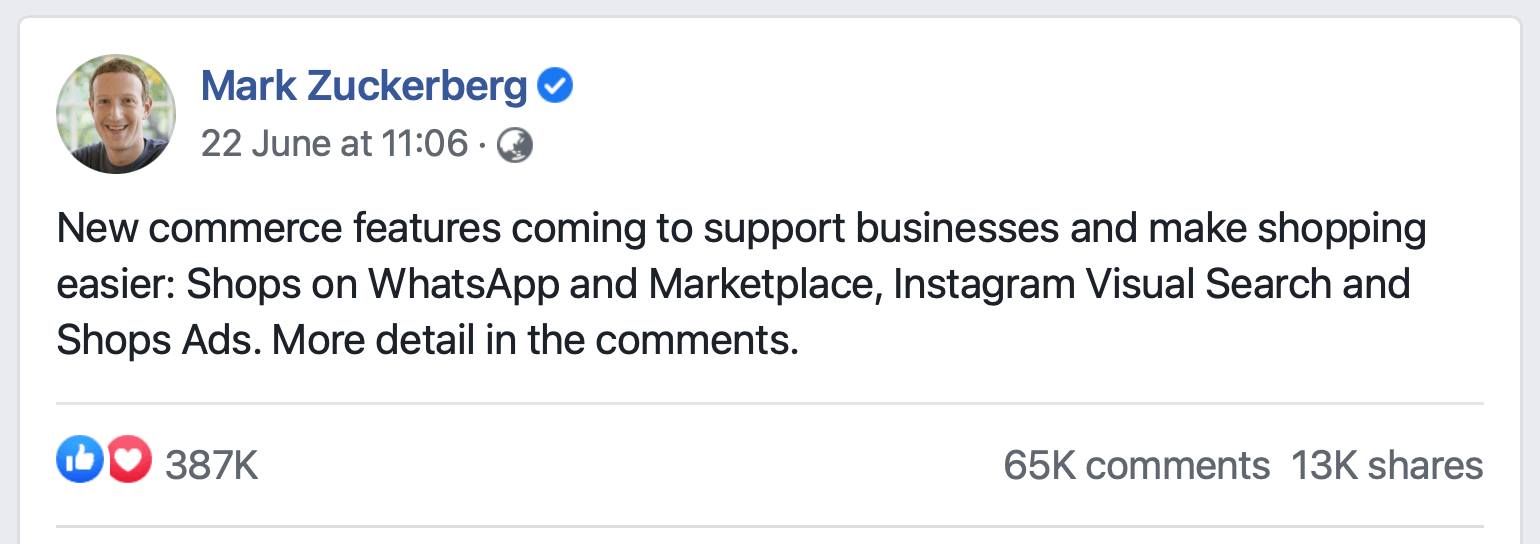View the 13K shares list
The image size is (1540, 544).
(1387, 466)
